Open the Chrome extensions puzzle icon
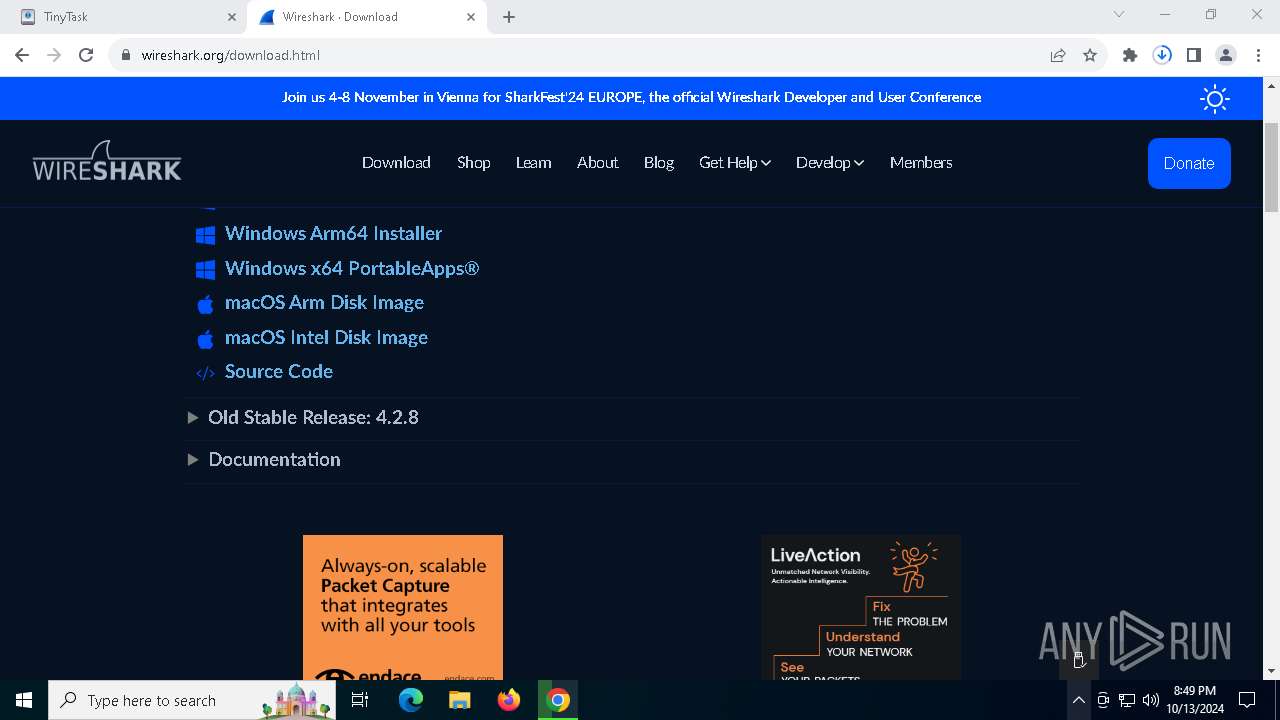The width and height of the screenshot is (1280, 720). (1130, 55)
